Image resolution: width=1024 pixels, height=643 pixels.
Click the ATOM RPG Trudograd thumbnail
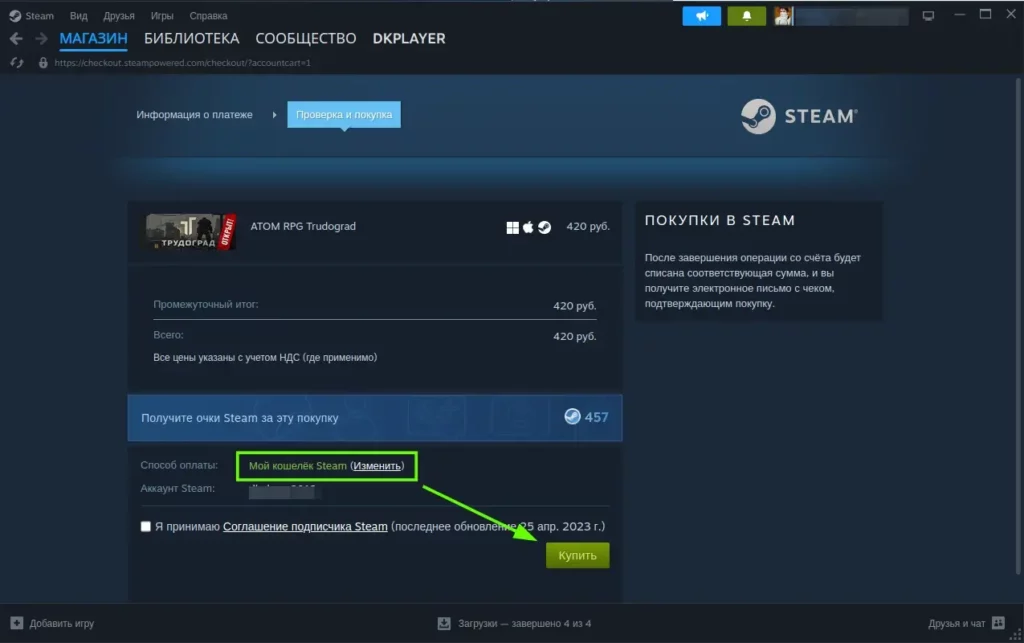[190, 232]
